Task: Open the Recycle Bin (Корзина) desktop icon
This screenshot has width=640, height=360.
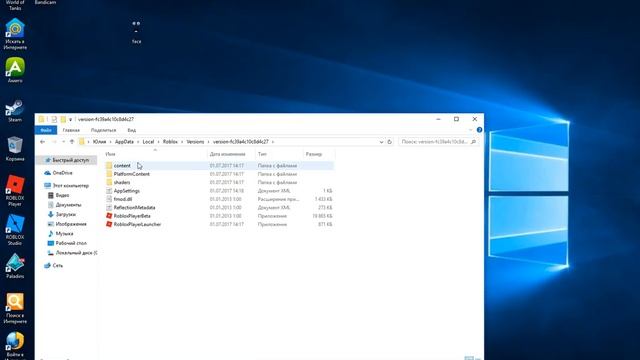Action: click(x=15, y=149)
